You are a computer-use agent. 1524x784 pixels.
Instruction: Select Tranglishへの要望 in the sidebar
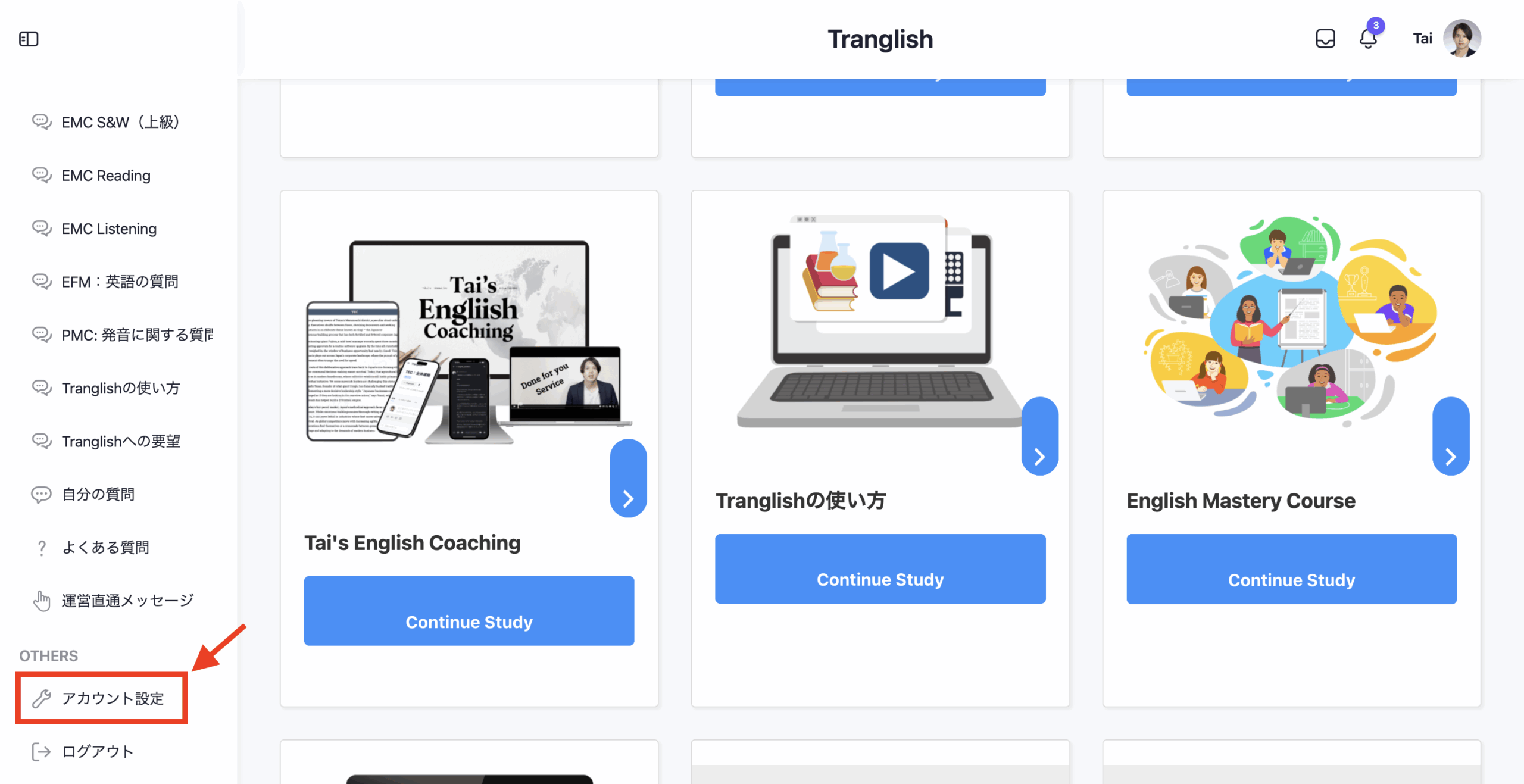pos(120,441)
